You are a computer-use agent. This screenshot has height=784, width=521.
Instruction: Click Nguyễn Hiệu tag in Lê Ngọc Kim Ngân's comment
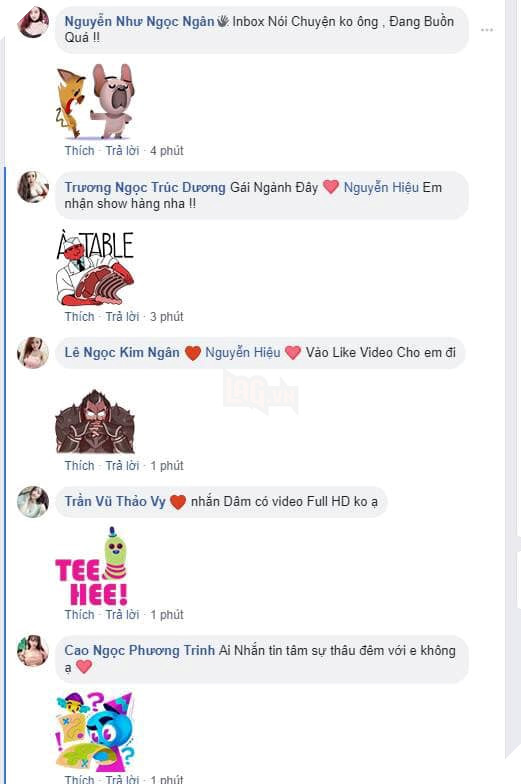243,352
